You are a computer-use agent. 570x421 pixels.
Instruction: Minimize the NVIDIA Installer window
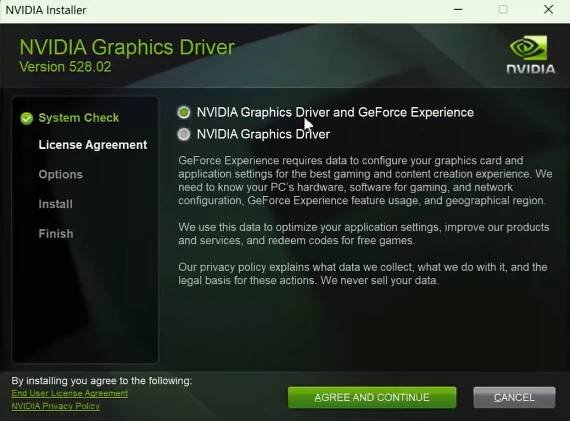tap(458, 10)
